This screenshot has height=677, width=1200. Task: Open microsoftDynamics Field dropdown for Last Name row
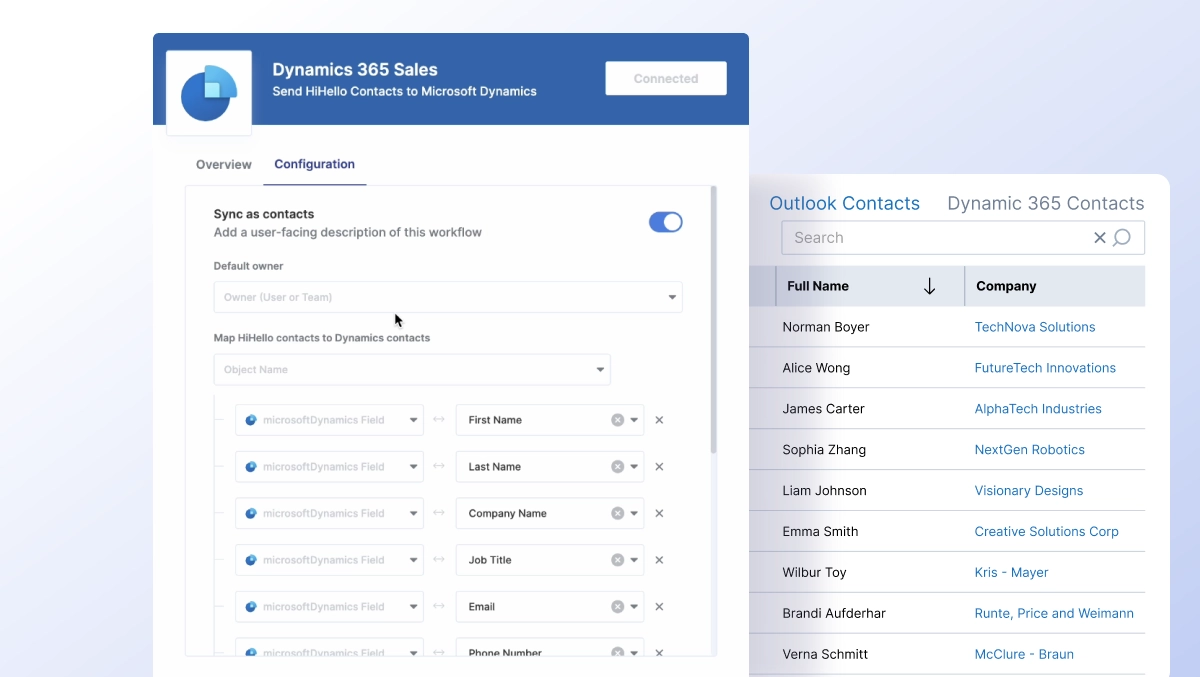coord(329,467)
